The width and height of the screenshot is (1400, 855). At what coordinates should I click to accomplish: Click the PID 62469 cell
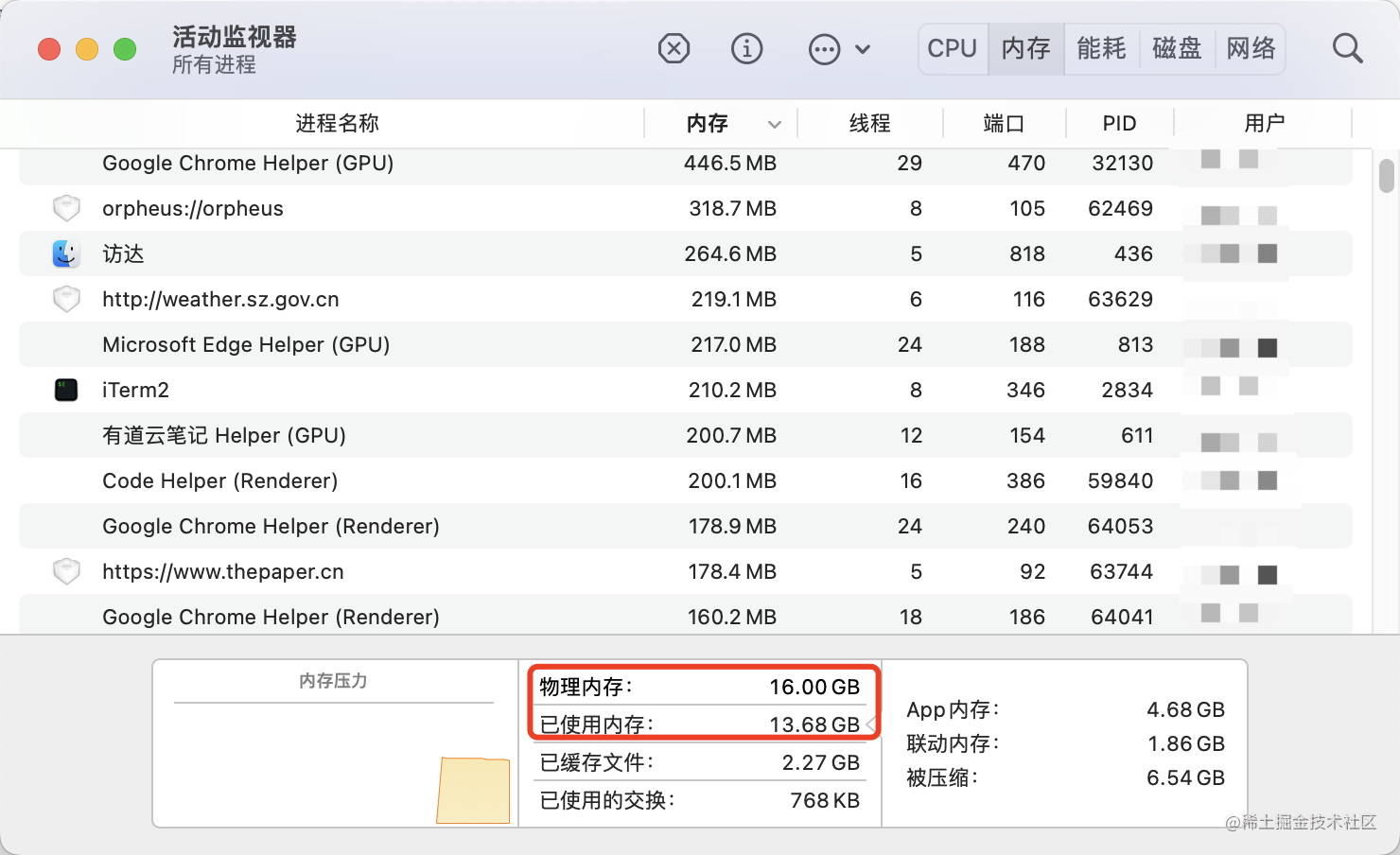coord(1121,208)
